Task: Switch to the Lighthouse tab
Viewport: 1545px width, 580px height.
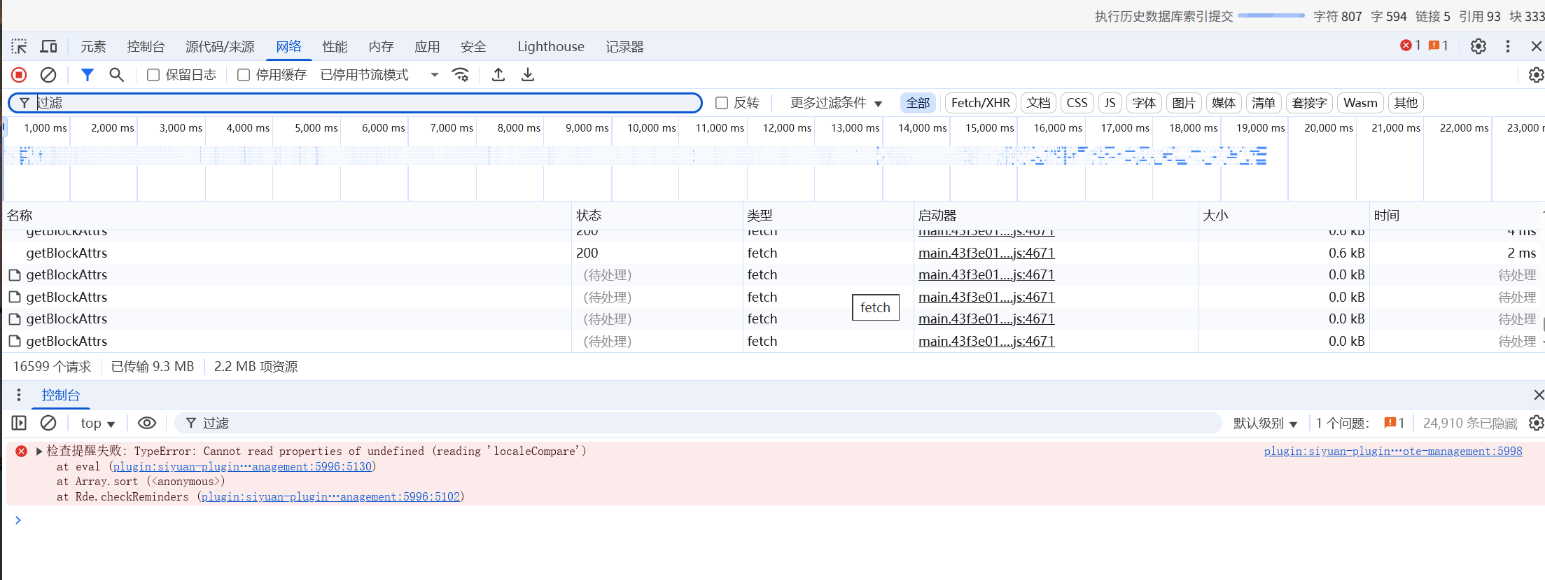Action: pyautogui.click(x=550, y=46)
